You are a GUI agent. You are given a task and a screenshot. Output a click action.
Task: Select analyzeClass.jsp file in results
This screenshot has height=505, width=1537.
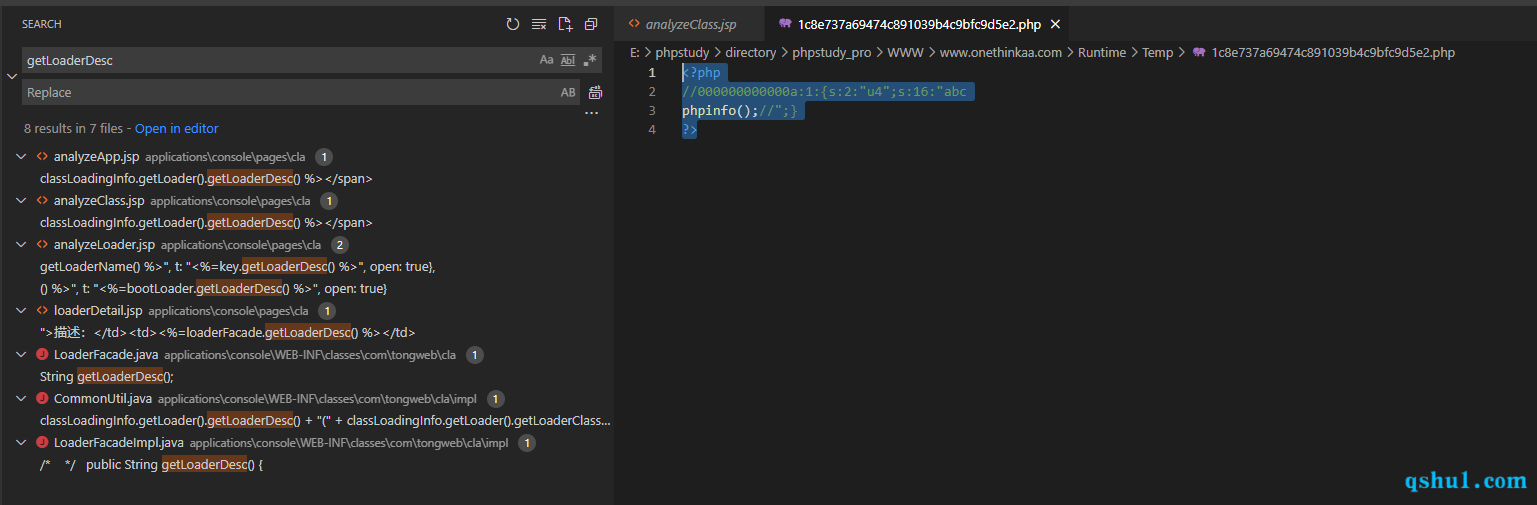point(99,201)
